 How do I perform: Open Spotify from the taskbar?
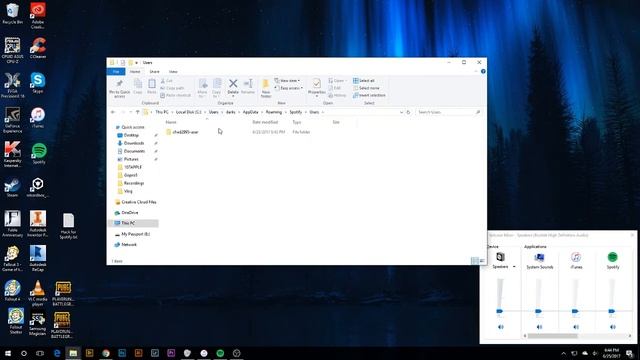(220, 353)
